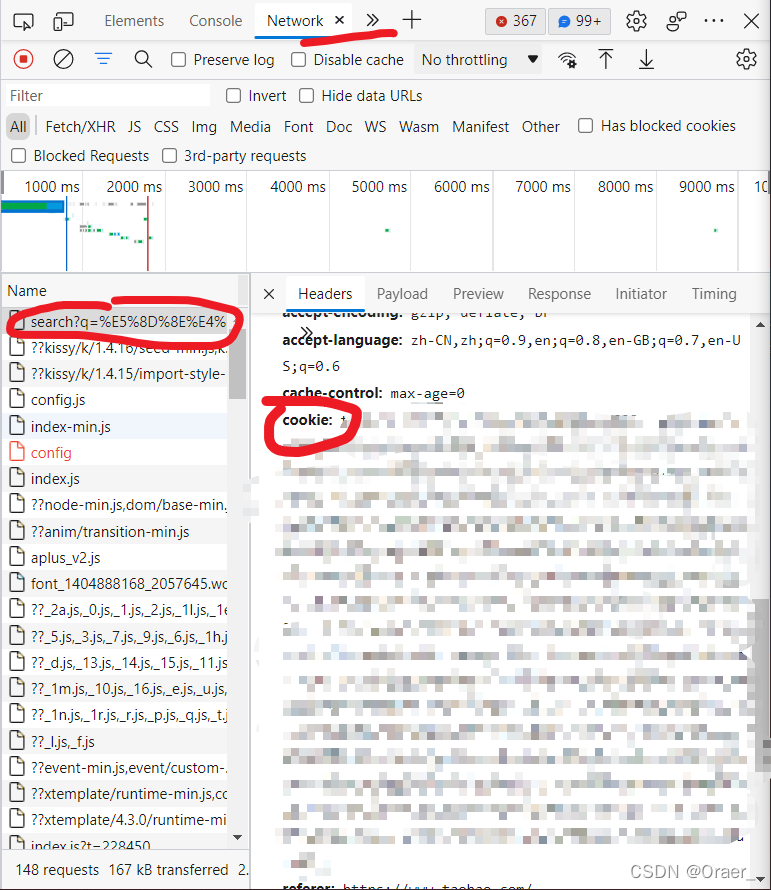
Task: Filter by Other requests
Action: (540, 126)
